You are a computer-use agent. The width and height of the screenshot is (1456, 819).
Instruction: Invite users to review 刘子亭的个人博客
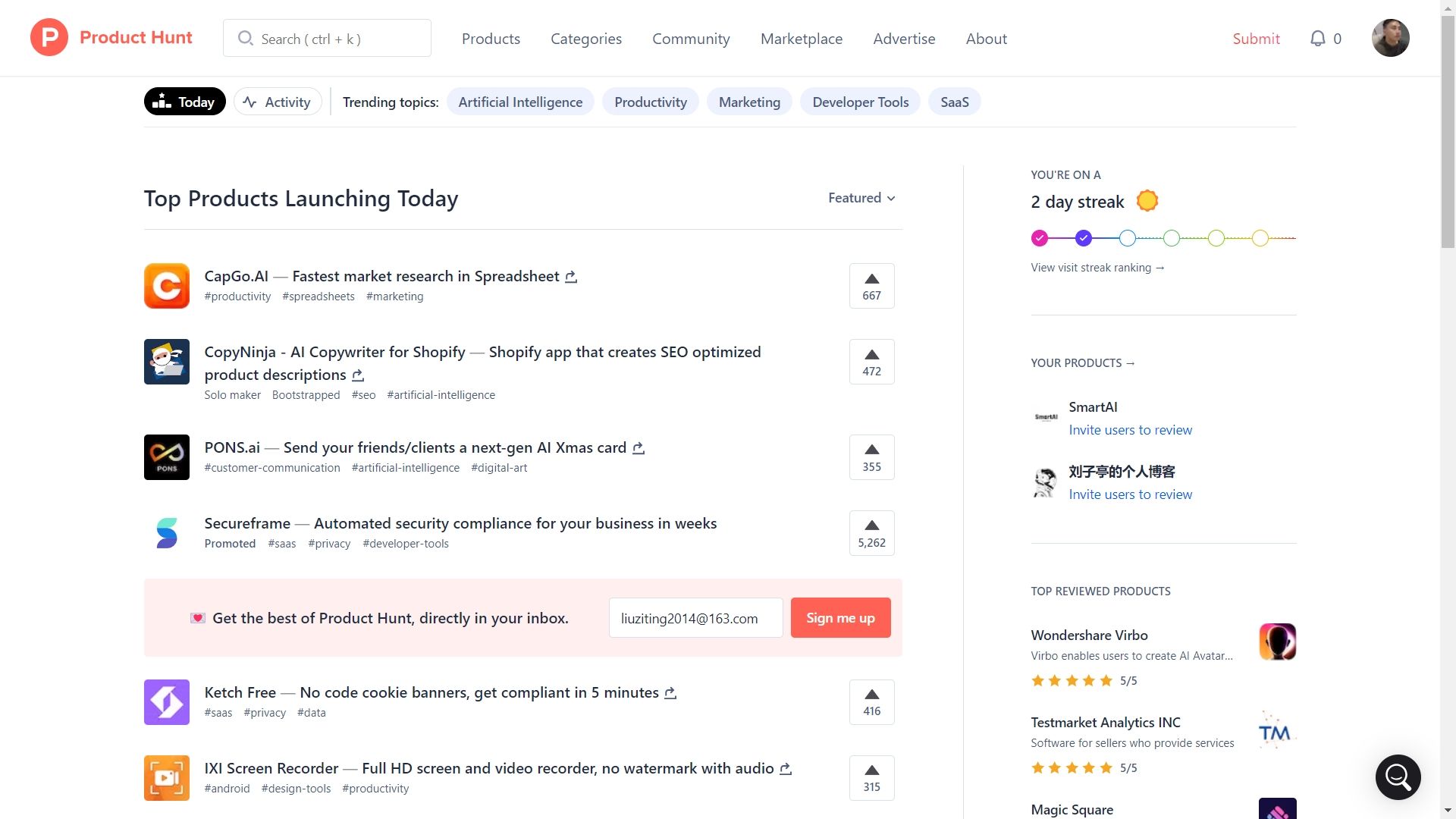click(1130, 494)
